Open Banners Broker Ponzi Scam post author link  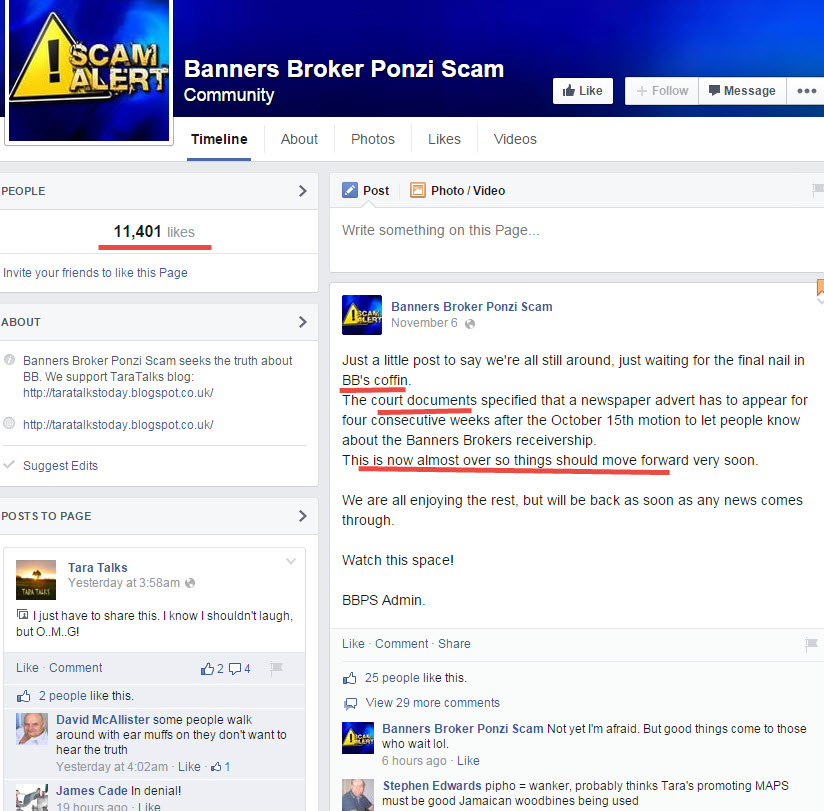coord(471,306)
